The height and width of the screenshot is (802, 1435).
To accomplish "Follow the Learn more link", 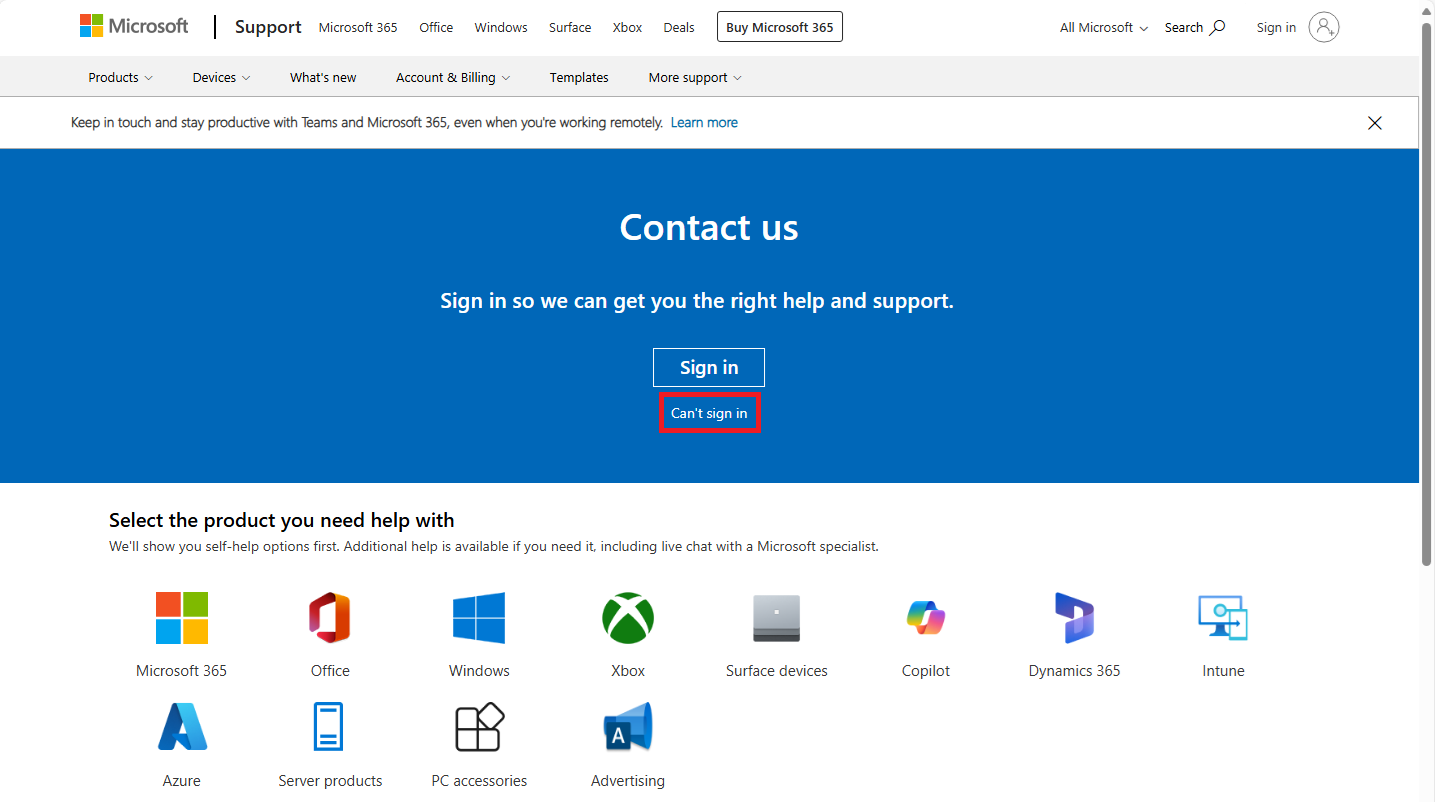I will [x=704, y=122].
